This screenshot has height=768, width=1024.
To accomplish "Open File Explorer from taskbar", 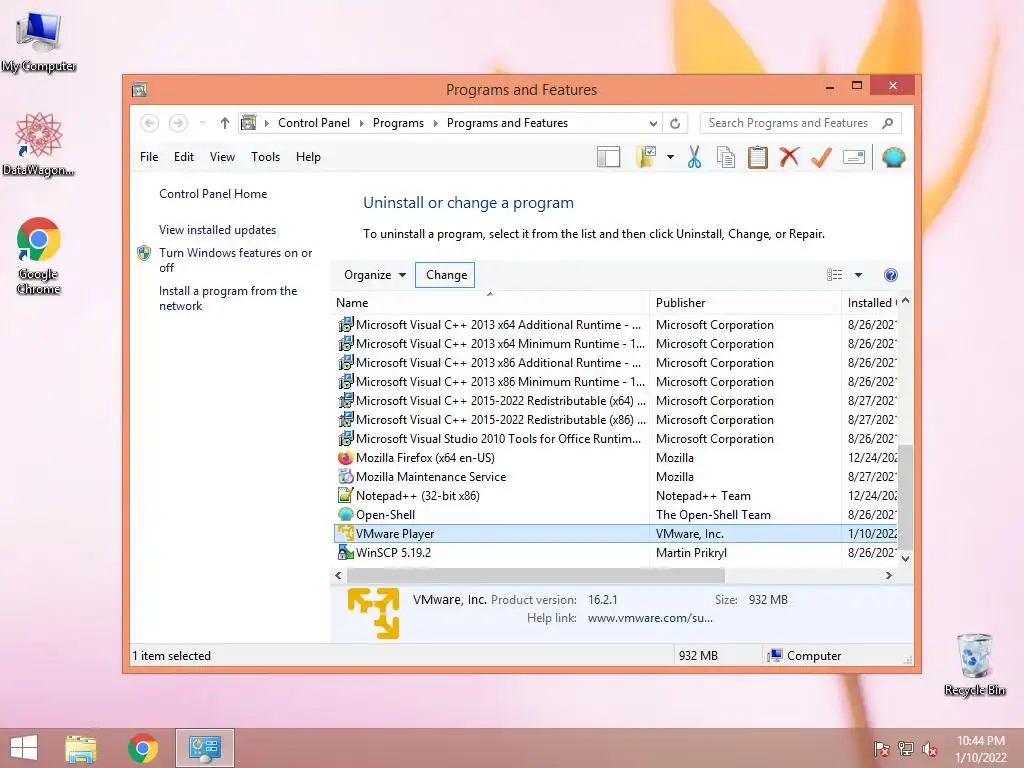I will [x=81, y=748].
